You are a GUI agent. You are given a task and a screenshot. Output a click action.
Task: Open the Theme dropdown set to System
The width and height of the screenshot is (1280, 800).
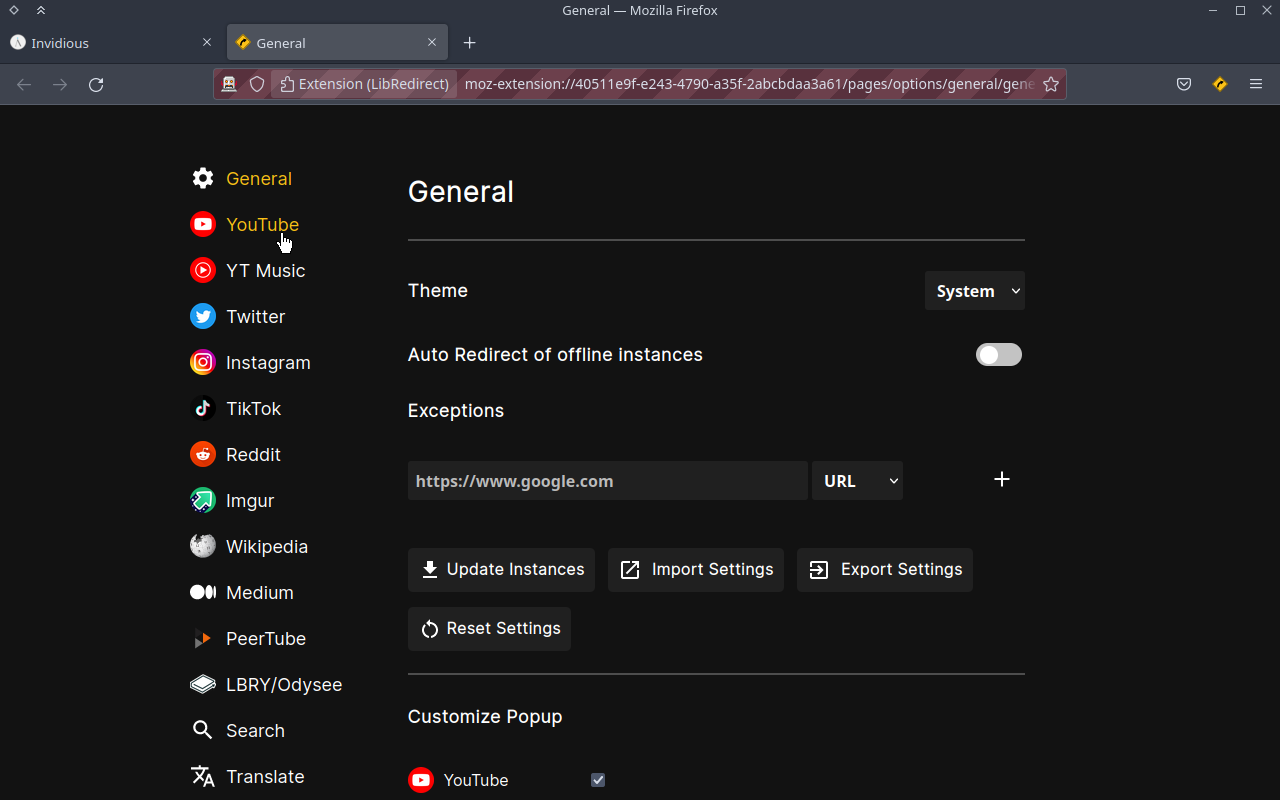tap(975, 291)
